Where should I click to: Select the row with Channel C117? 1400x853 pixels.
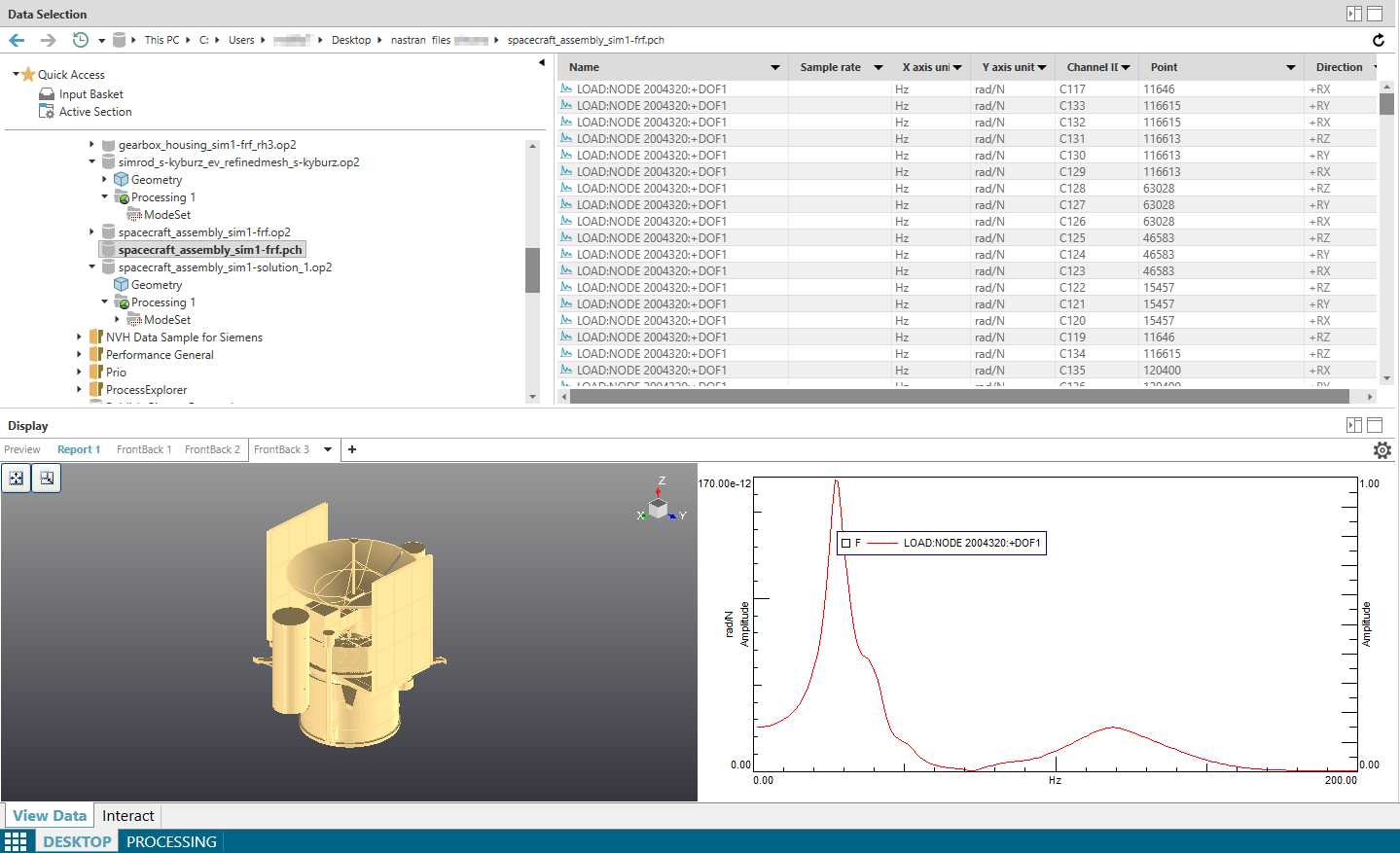coord(967,89)
